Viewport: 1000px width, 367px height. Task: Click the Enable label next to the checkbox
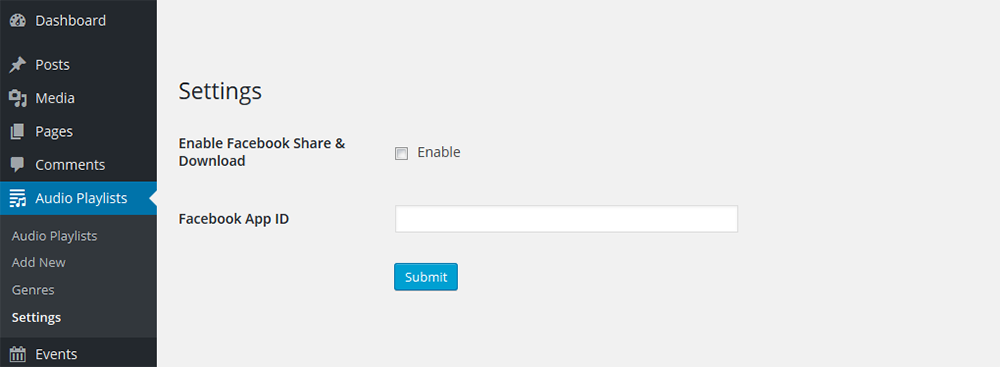pos(439,153)
